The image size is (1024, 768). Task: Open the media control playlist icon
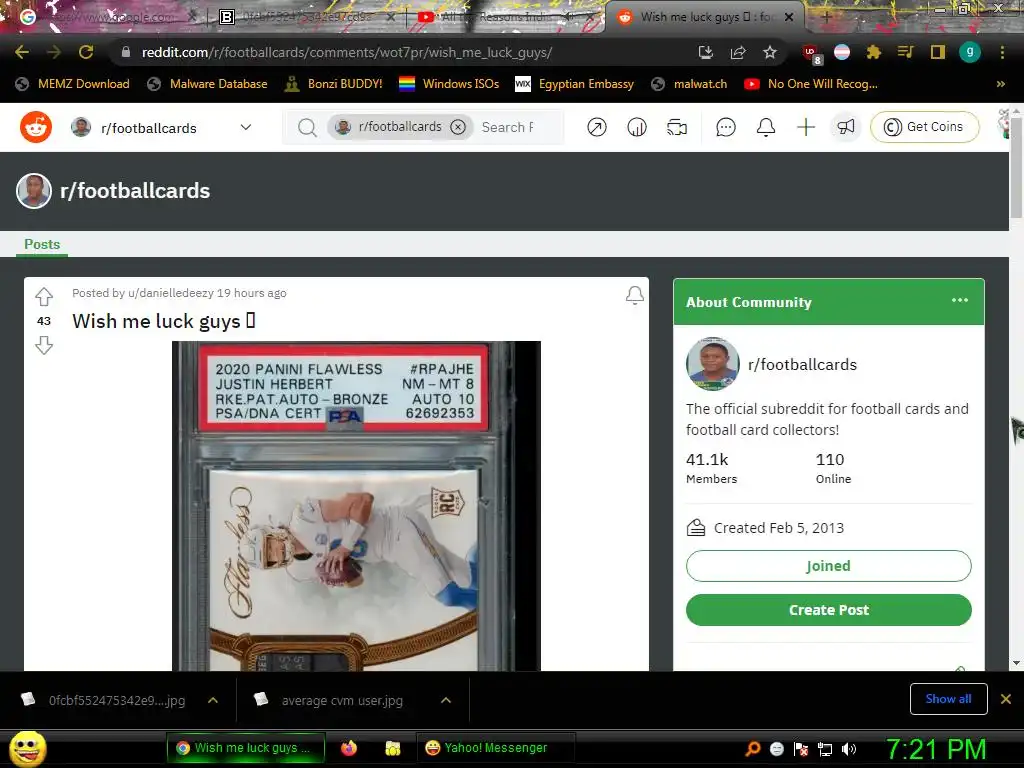pos(905,52)
